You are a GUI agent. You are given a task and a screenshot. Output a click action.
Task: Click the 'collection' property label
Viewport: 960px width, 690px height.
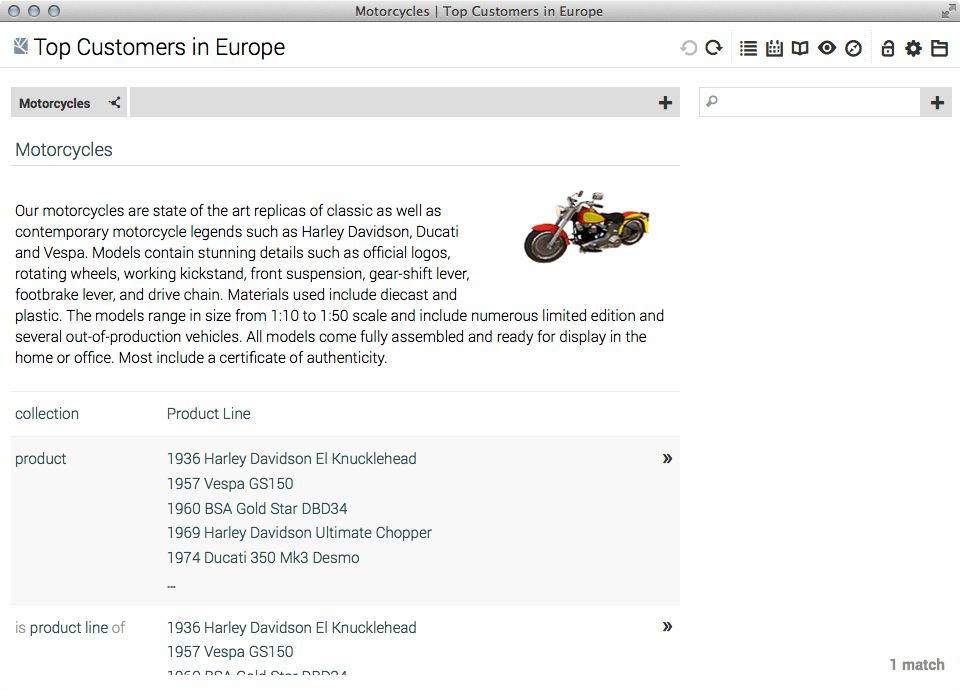pos(47,414)
